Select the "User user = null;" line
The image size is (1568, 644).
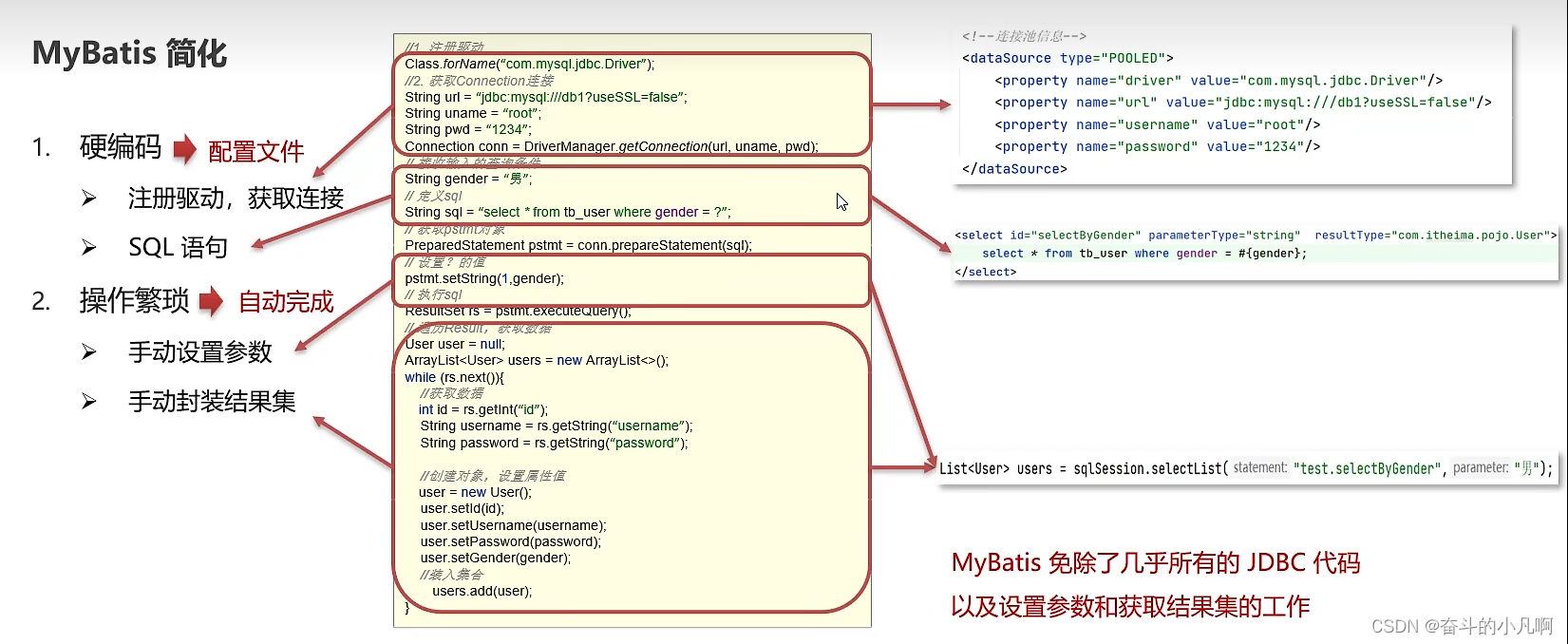455,344
